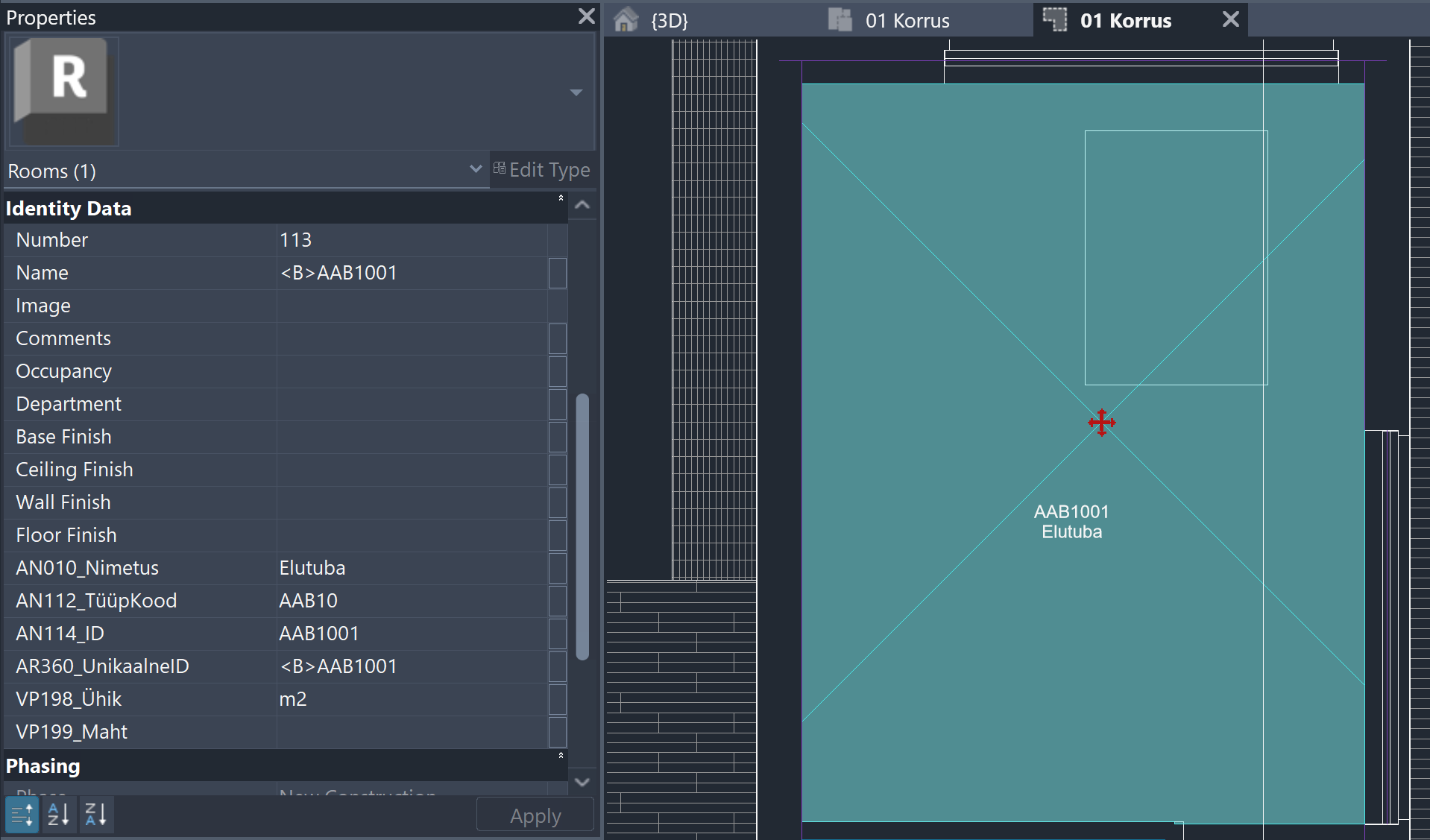The height and width of the screenshot is (840, 1430).
Task: Close the active 01 Korrus tab
Action: point(1230,20)
